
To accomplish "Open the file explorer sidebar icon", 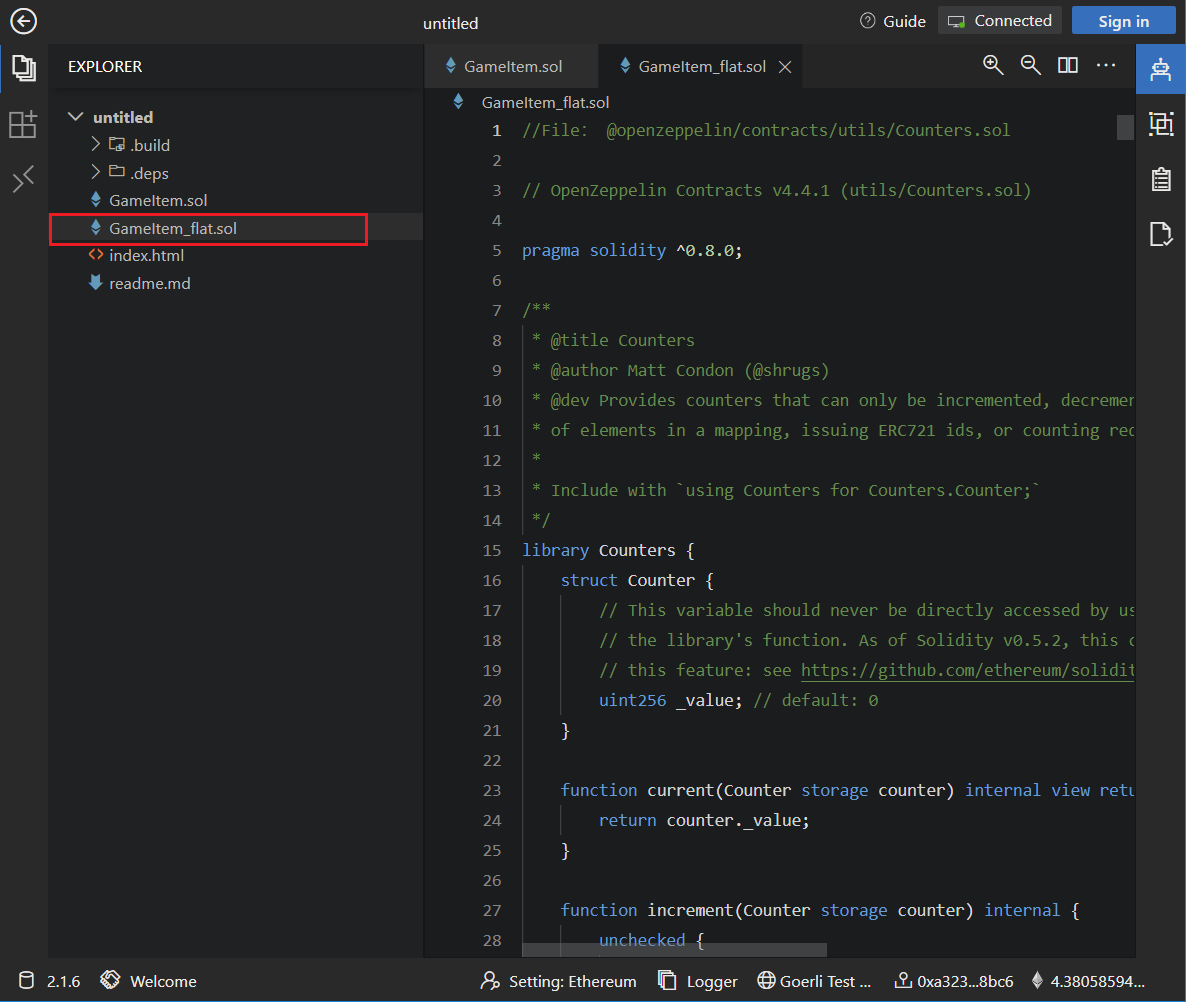I will pyautogui.click(x=23, y=68).
